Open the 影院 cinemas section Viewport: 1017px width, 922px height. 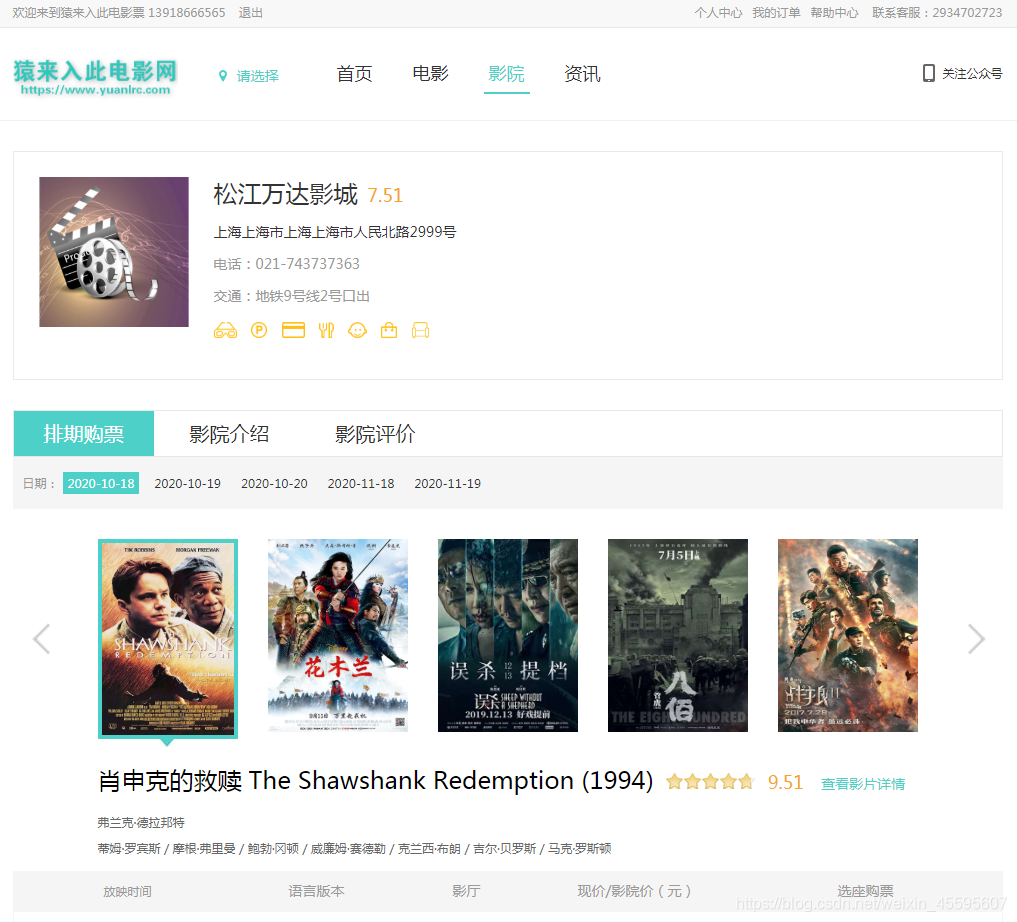coord(507,74)
